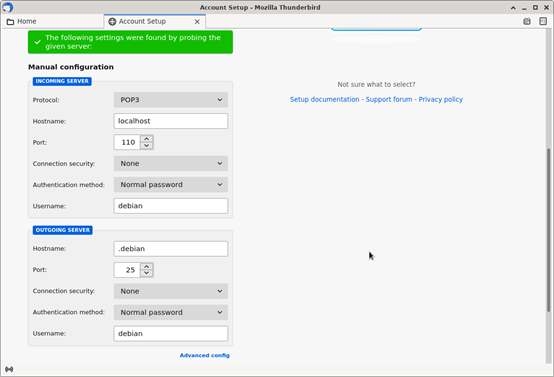Close the Account Setup tab
Screen dimensions: 554x377
coord(197,22)
